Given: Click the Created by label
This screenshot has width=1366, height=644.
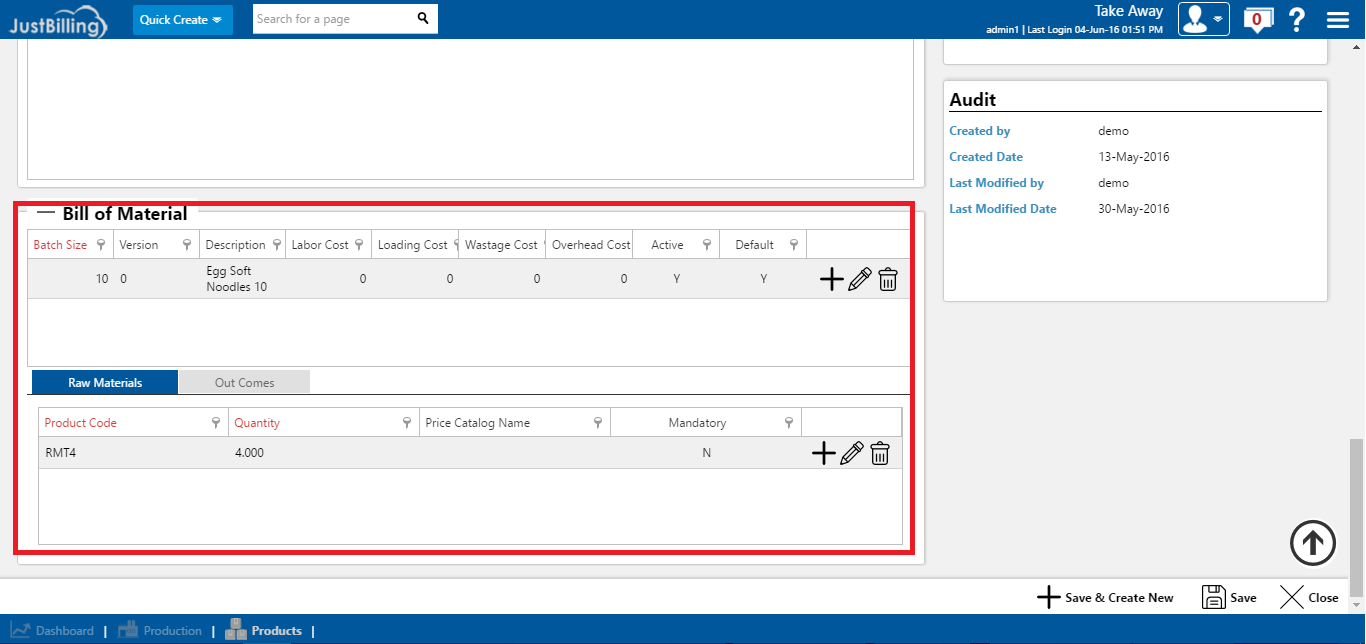Looking at the screenshot, I should pyautogui.click(x=980, y=131).
